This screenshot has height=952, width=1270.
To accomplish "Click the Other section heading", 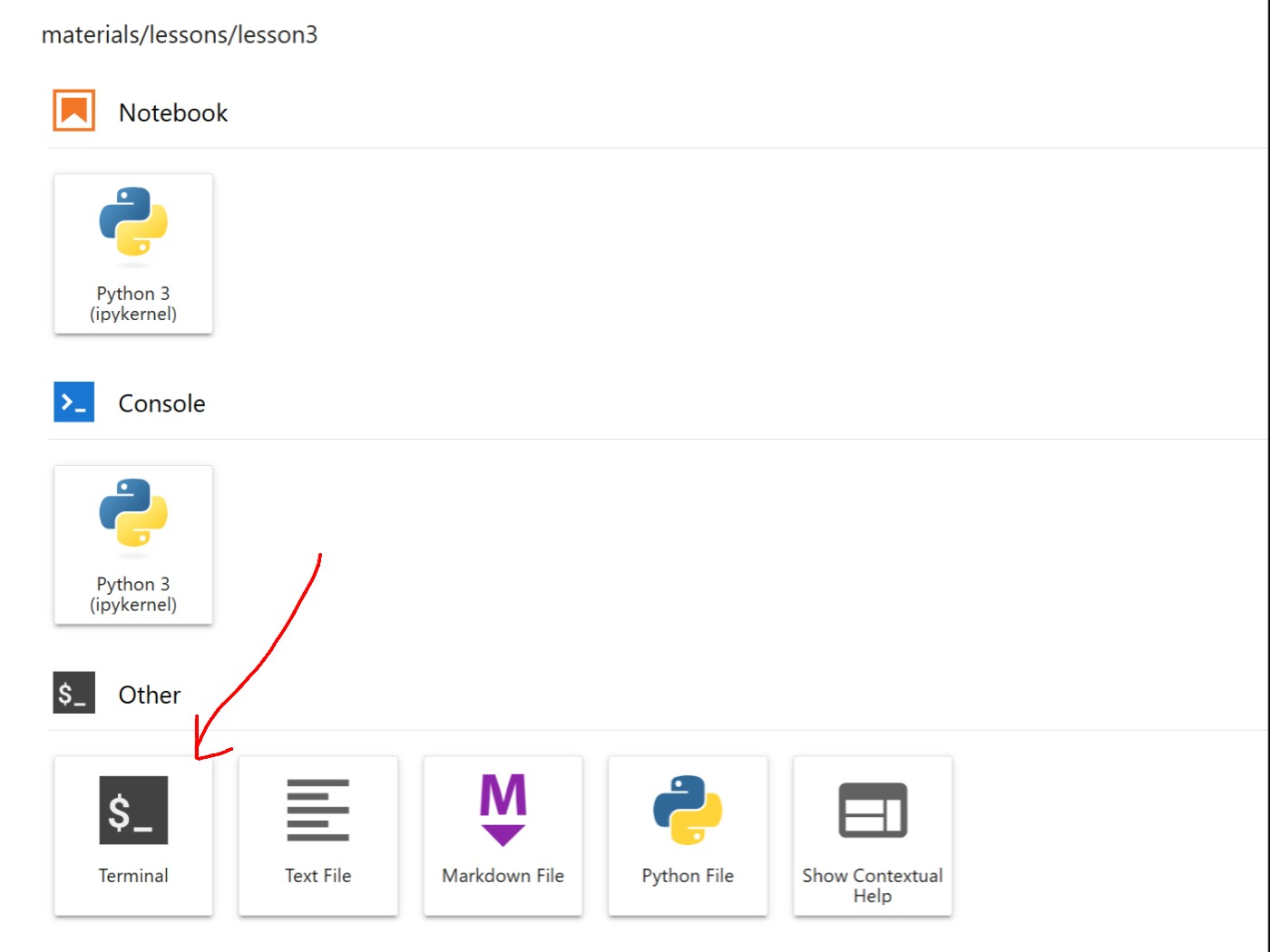I will tap(150, 695).
